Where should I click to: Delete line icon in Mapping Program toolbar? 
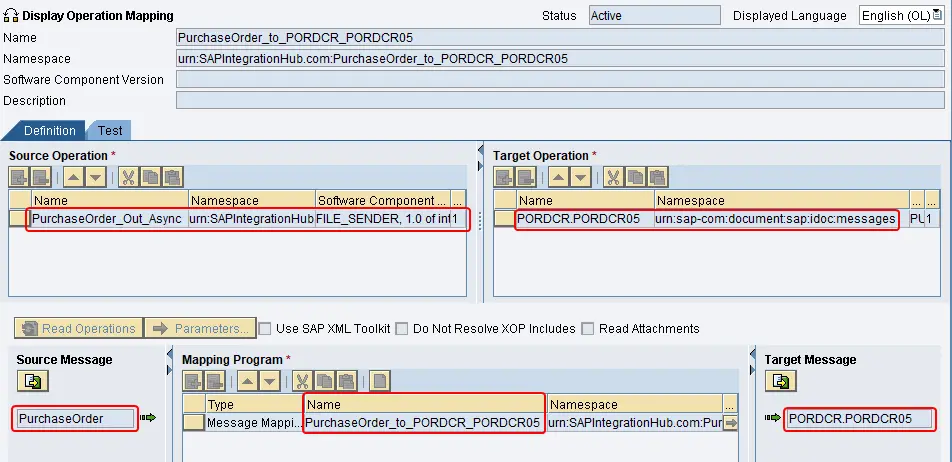pyautogui.click(x=215, y=381)
